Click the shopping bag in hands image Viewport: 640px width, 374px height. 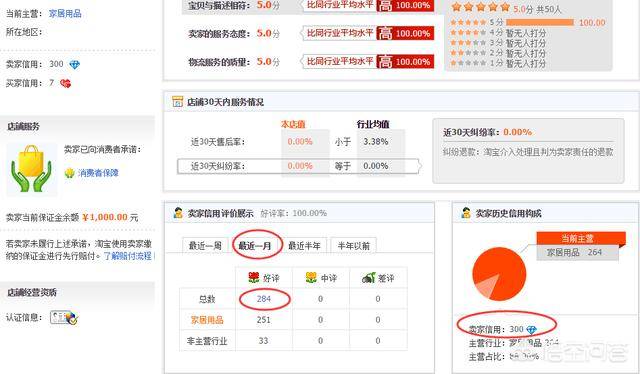[31, 169]
